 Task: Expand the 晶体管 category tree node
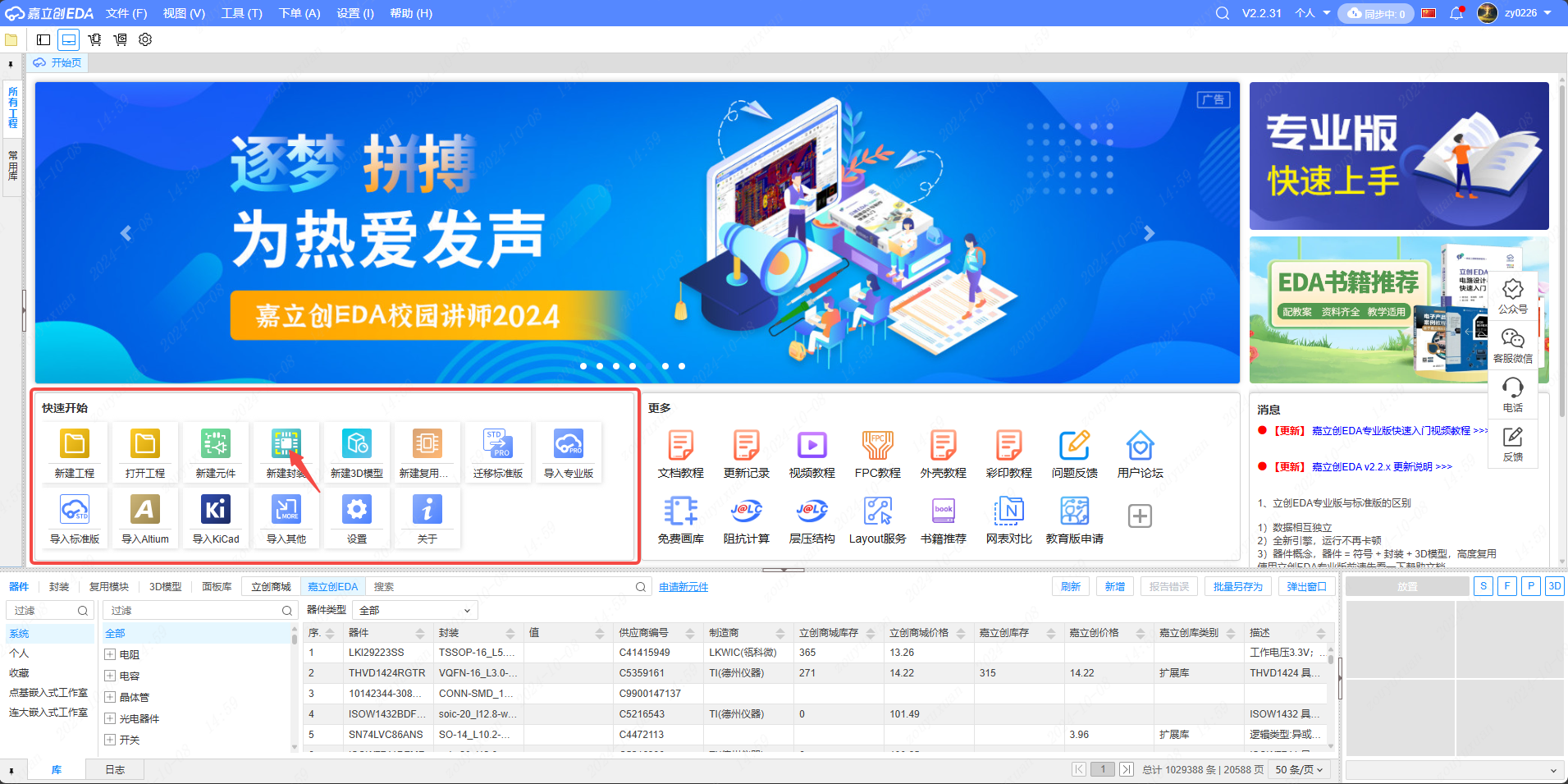[110, 697]
